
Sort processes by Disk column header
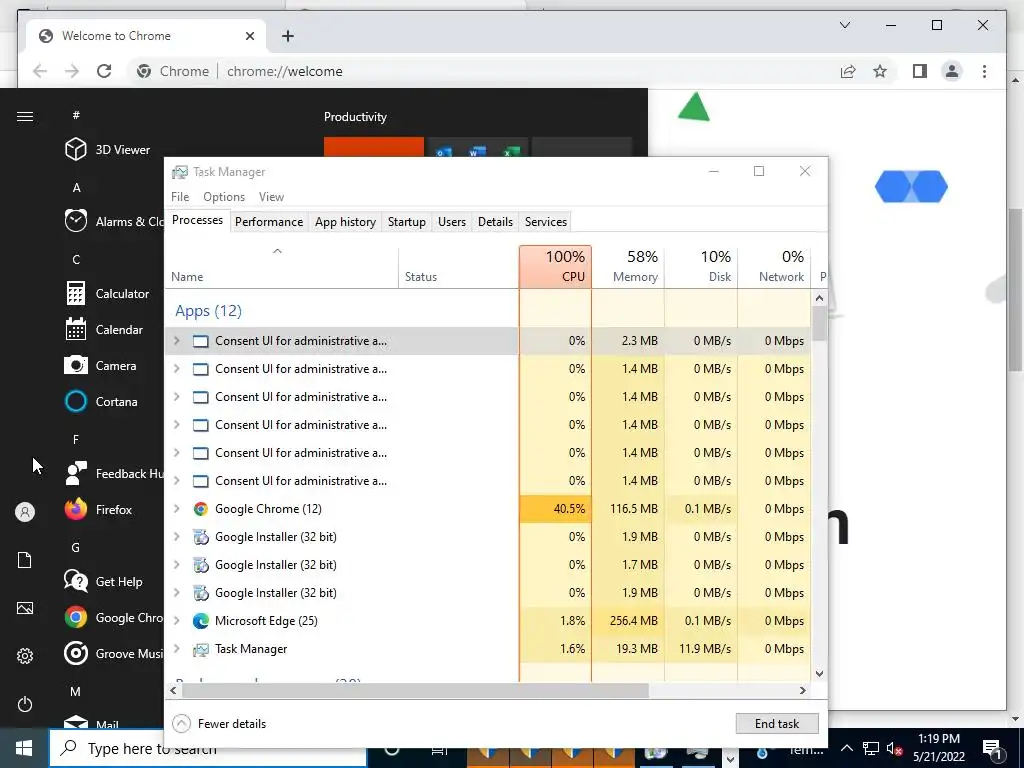tap(701, 266)
